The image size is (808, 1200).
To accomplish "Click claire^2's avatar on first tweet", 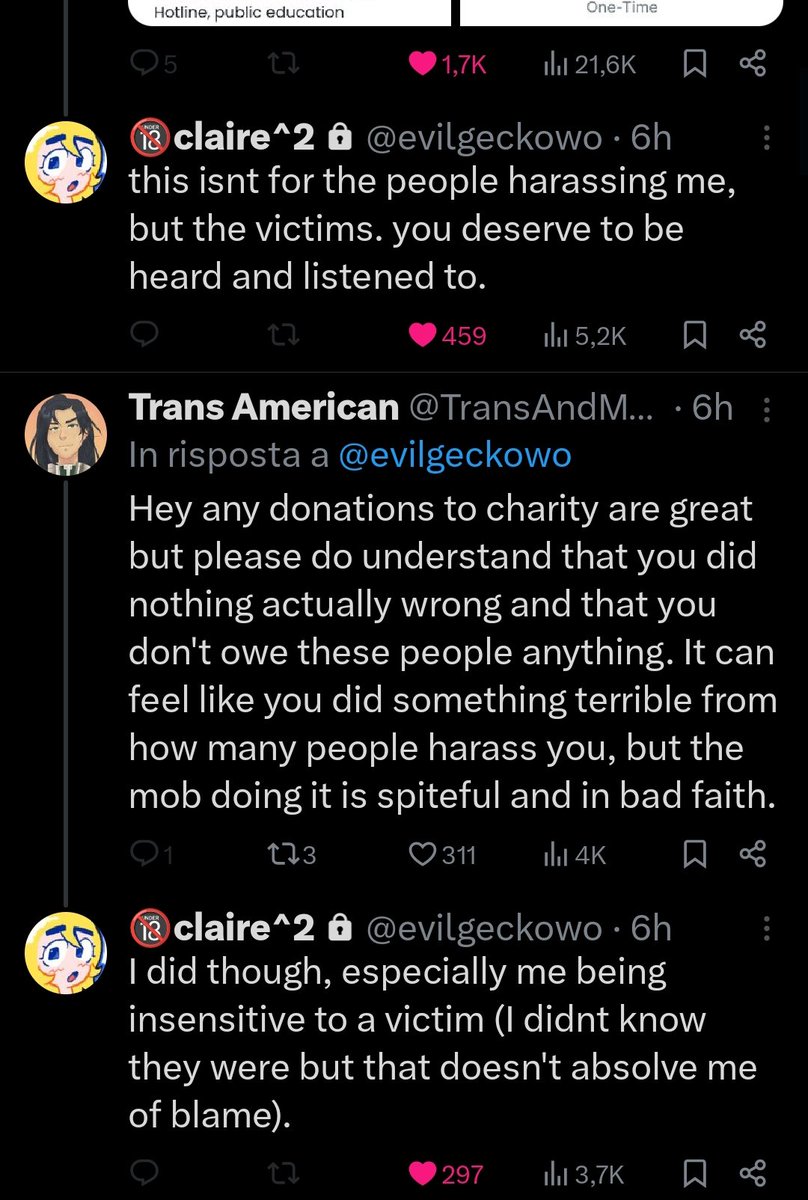I will (64, 164).
